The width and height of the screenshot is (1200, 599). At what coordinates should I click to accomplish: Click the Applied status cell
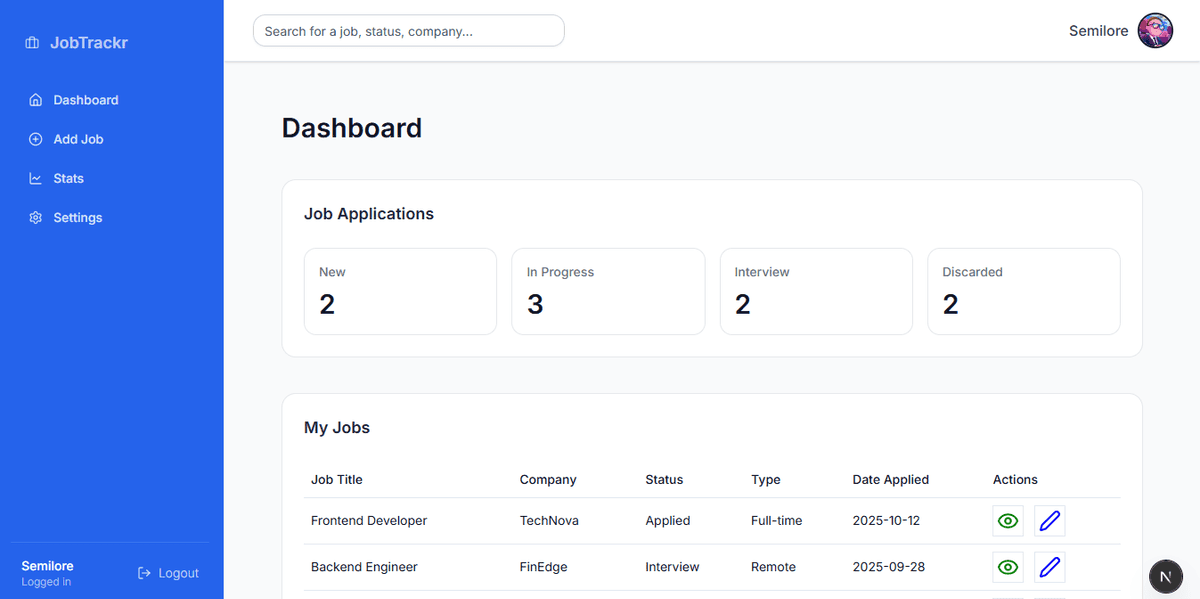[668, 521]
